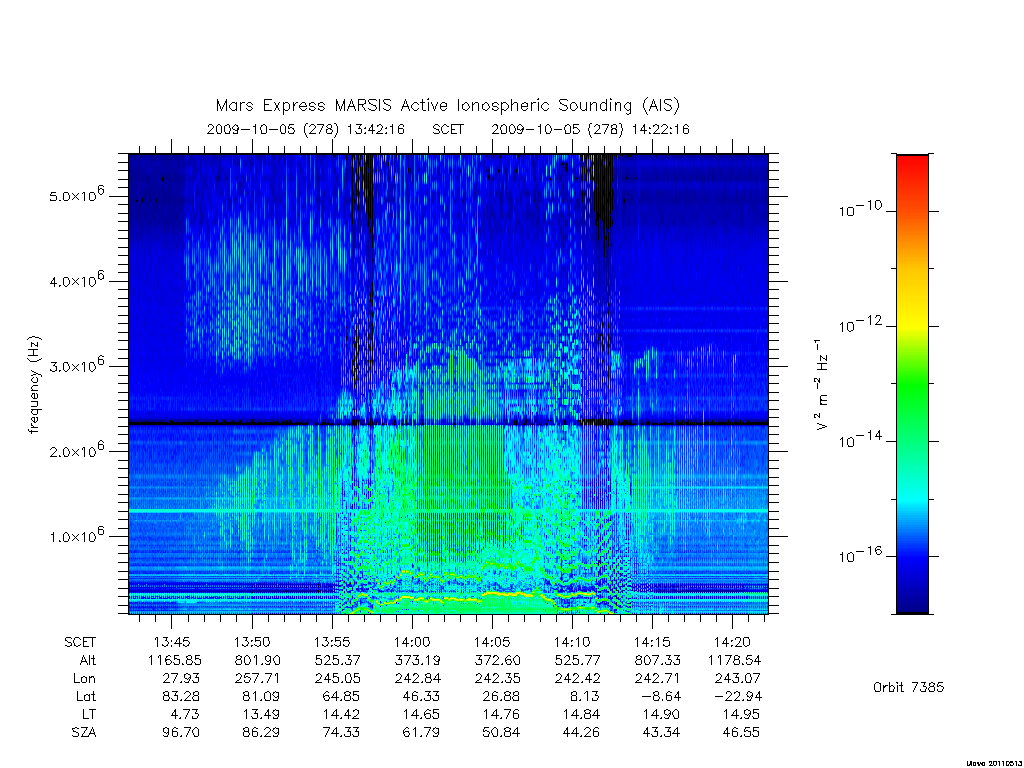Click the SZA value 96.70
Viewport: 1024px width, 768px height.
click(181, 732)
